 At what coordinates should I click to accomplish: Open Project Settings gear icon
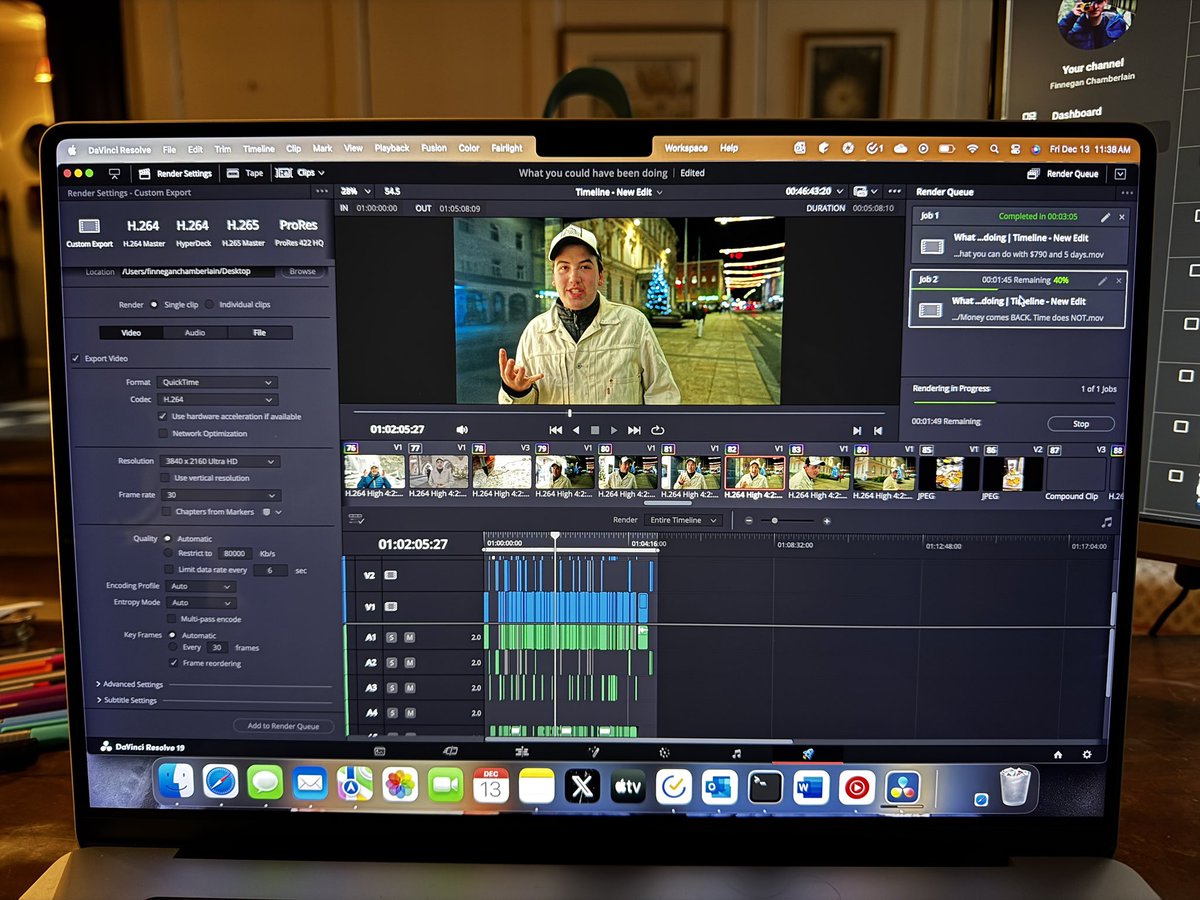point(1086,754)
